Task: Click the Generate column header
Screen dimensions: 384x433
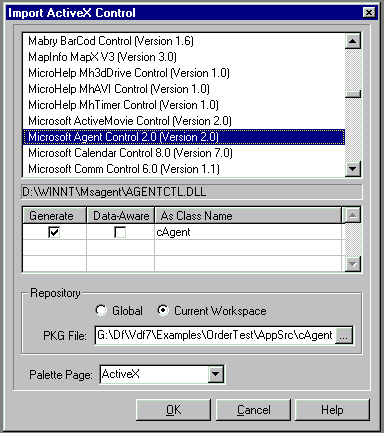Action: click(x=54, y=216)
